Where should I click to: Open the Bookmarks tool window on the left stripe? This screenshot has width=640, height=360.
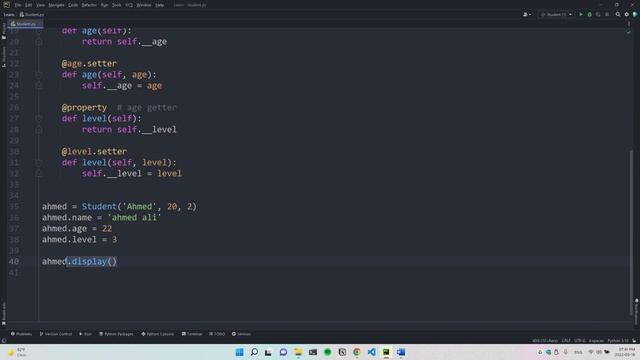4,313
